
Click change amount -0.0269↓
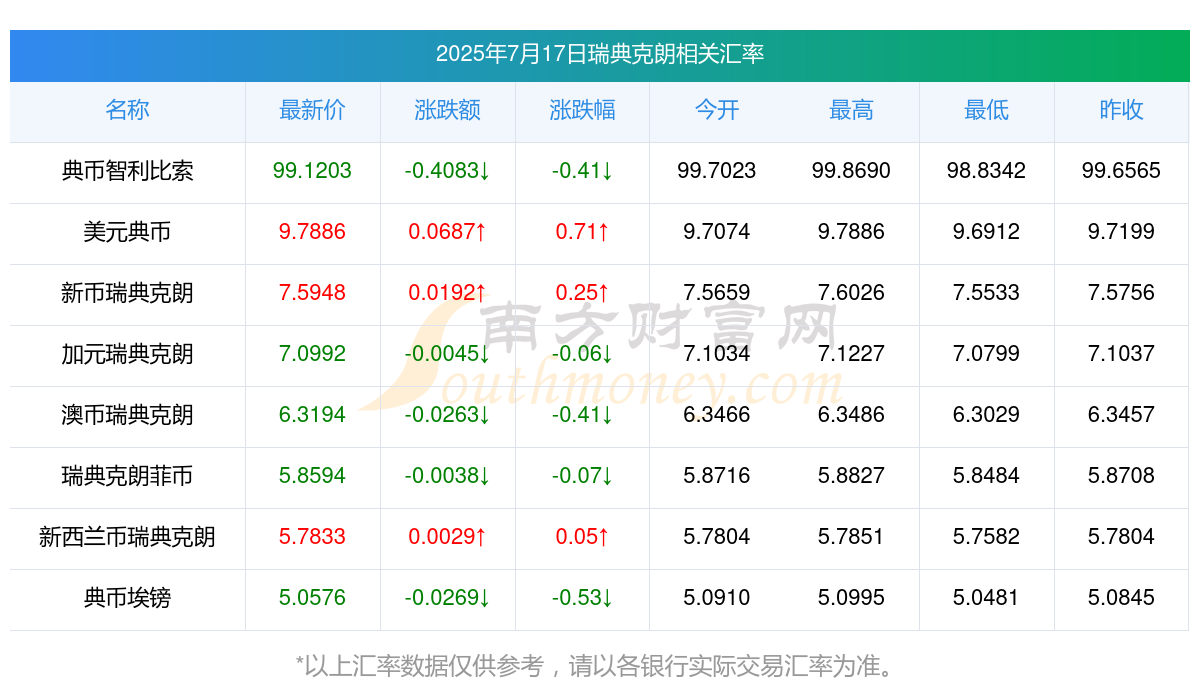(x=447, y=598)
